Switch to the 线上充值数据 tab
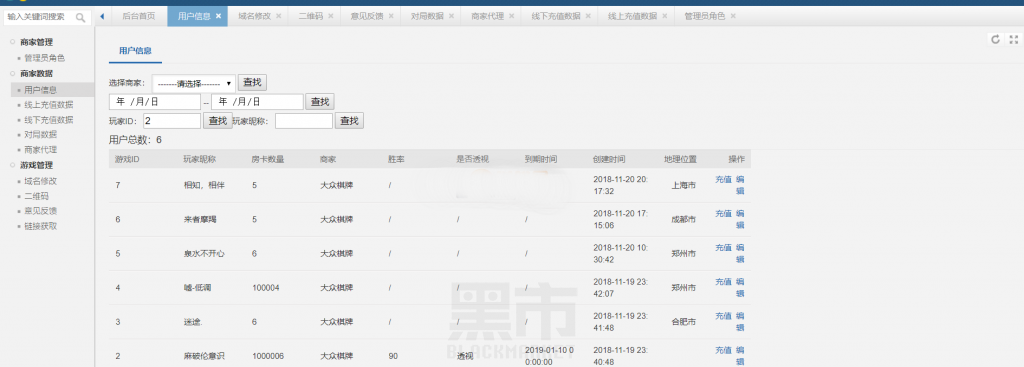The image size is (1024, 367). click(x=632, y=16)
